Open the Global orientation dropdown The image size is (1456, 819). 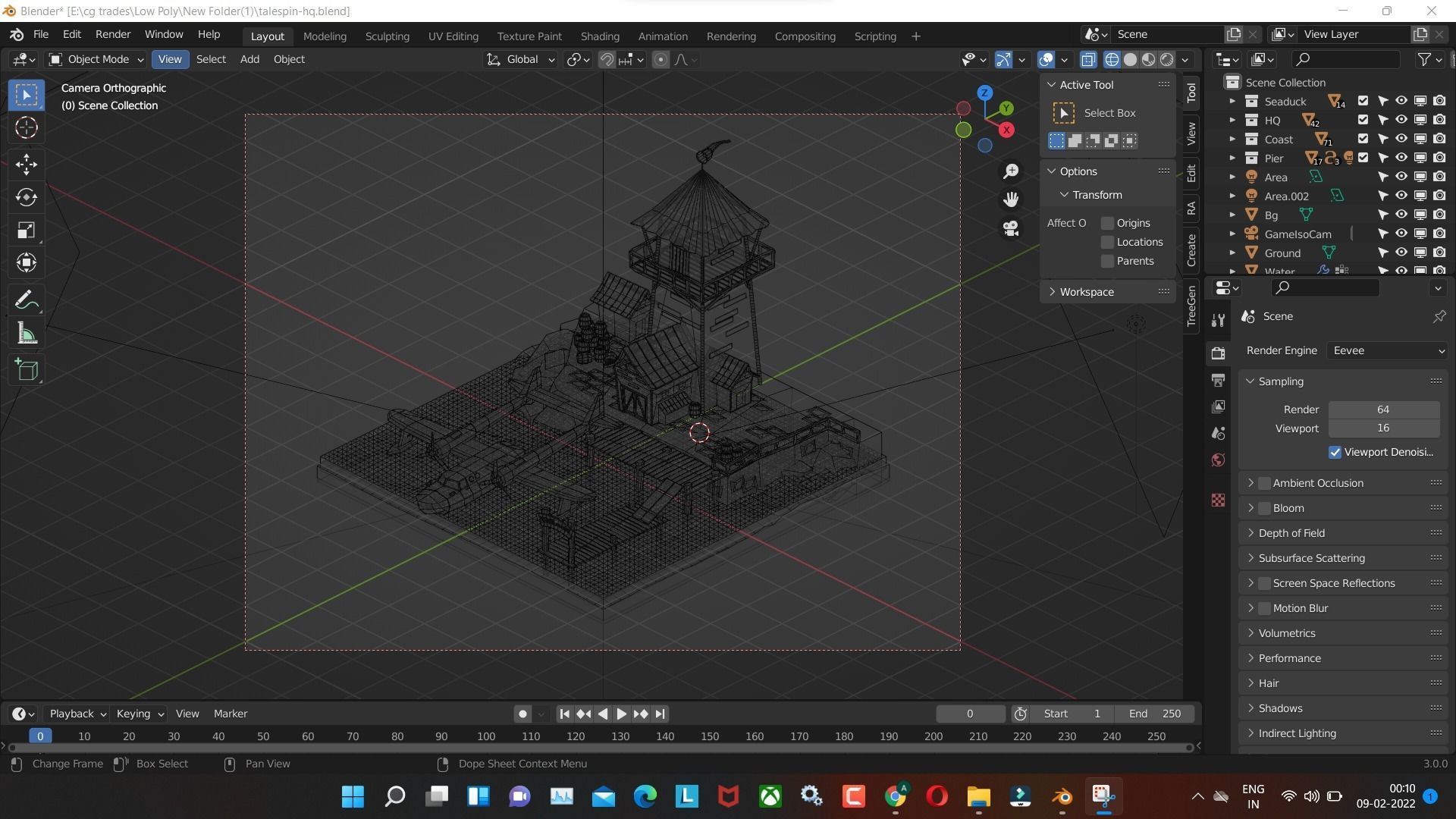tap(520, 59)
